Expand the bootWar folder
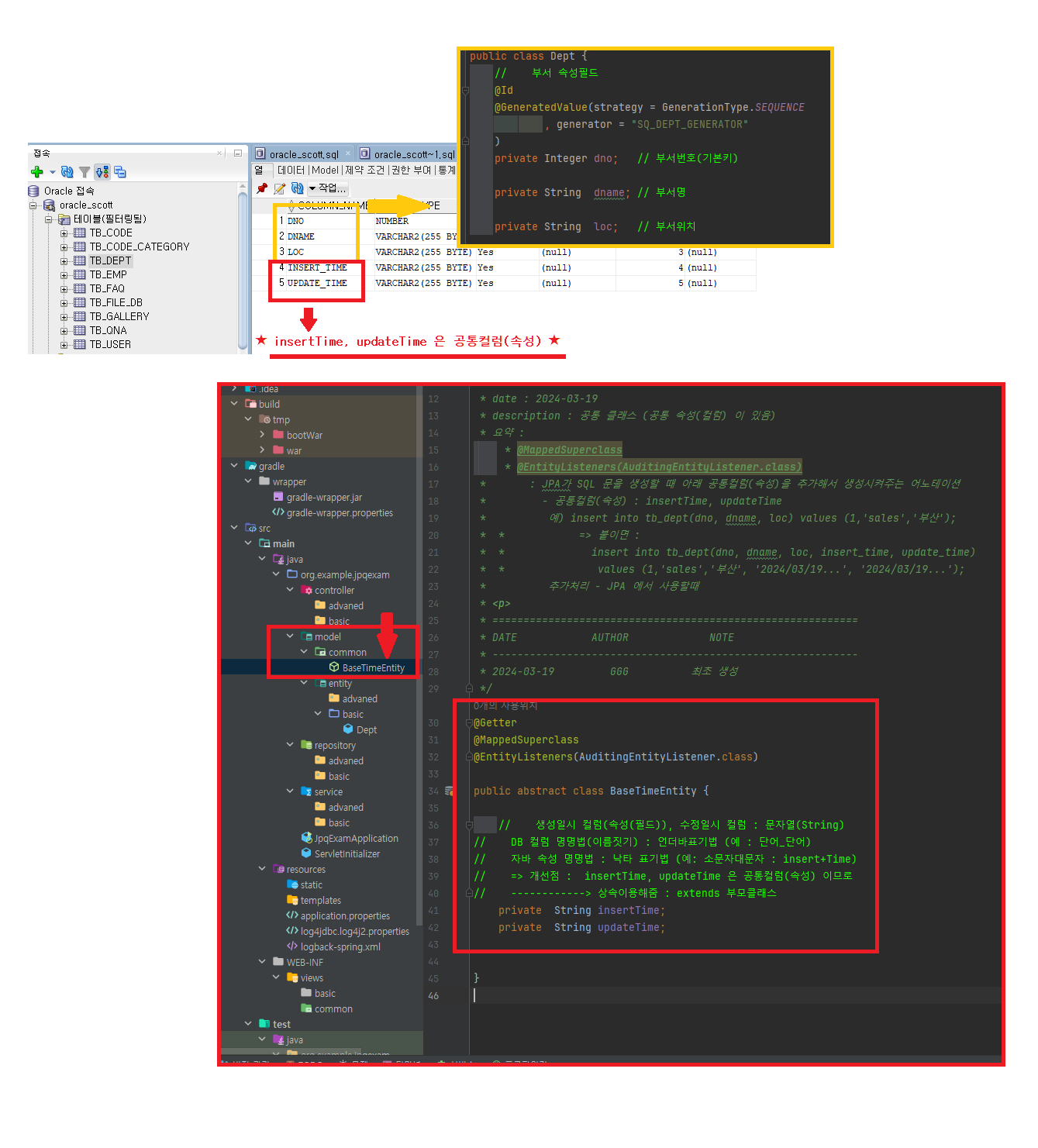The height and width of the screenshot is (1148, 1038). click(x=262, y=435)
